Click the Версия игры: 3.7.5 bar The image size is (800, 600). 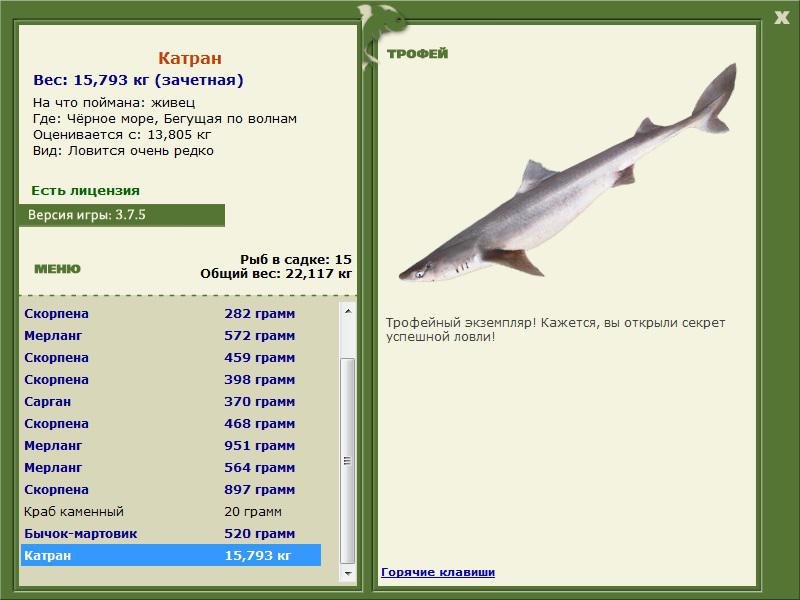[122, 215]
